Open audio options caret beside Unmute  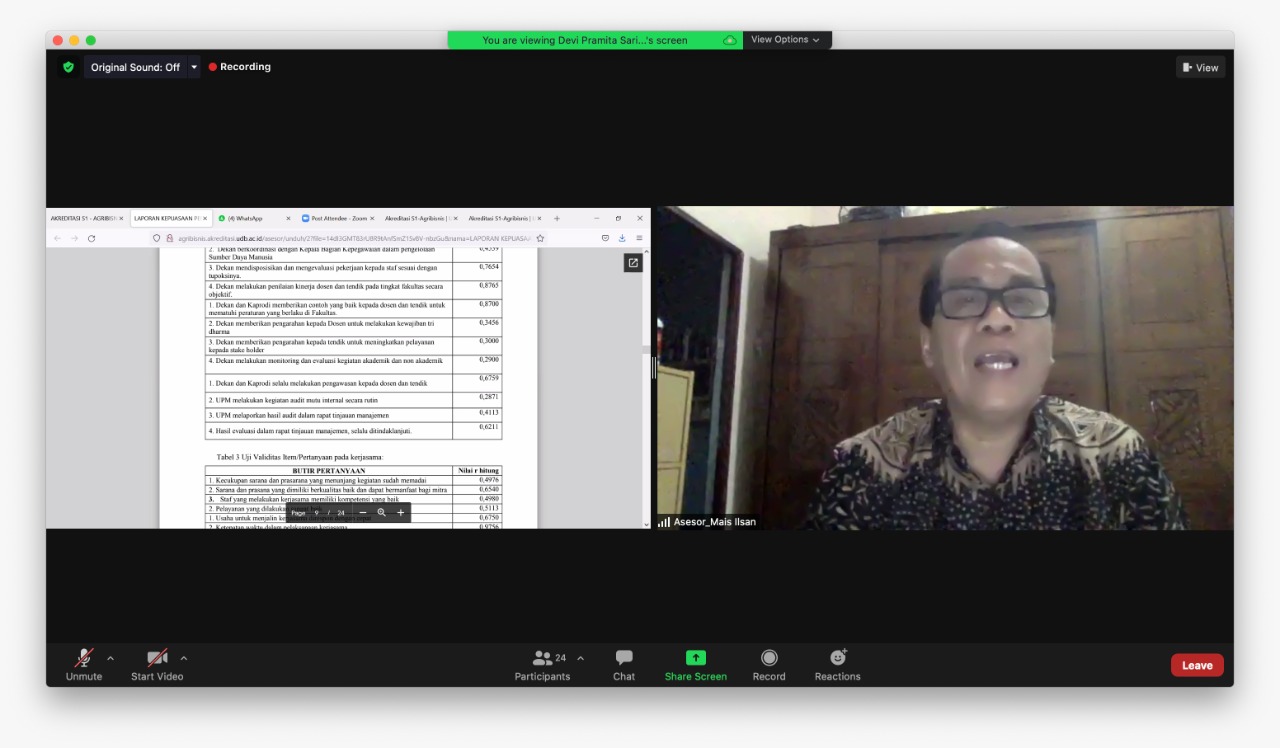(x=110, y=658)
